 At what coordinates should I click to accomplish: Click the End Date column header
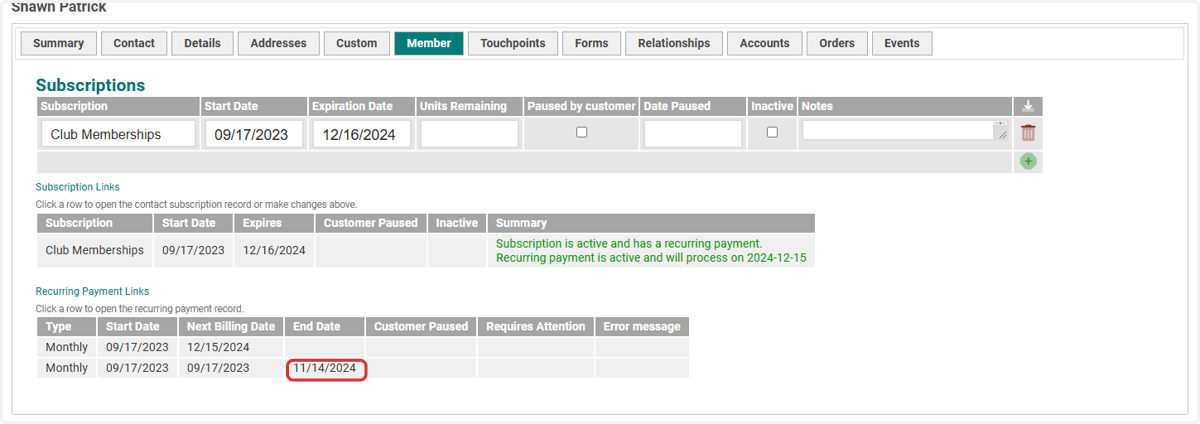click(x=324, y=327)
